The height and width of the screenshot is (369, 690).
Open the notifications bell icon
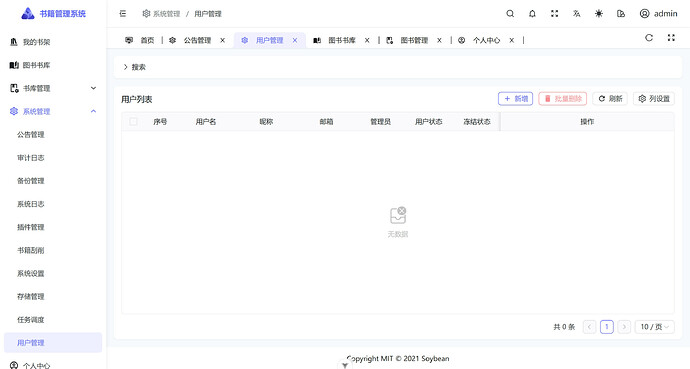tap(532, 14)
